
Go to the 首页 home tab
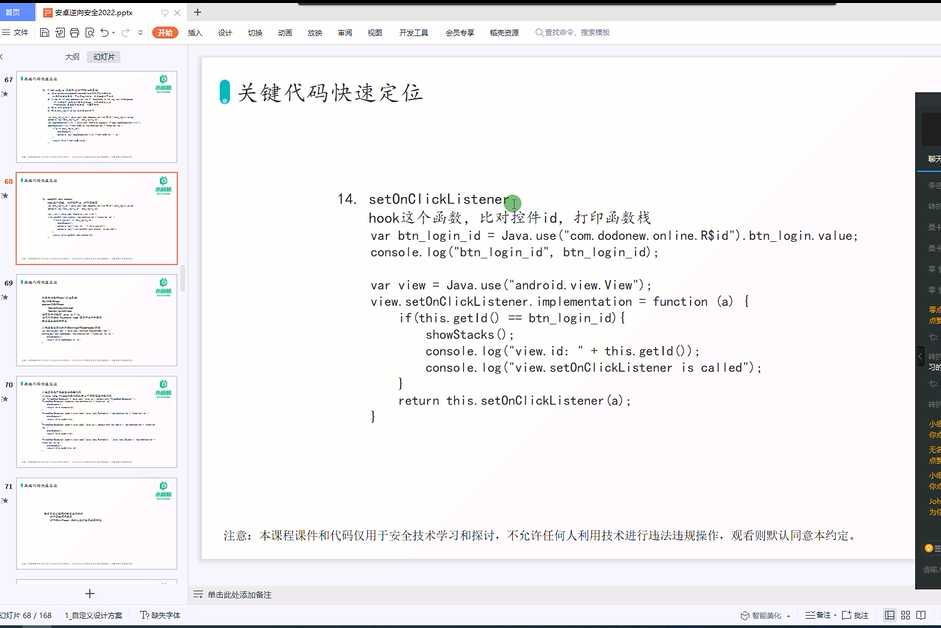[13, 12]
